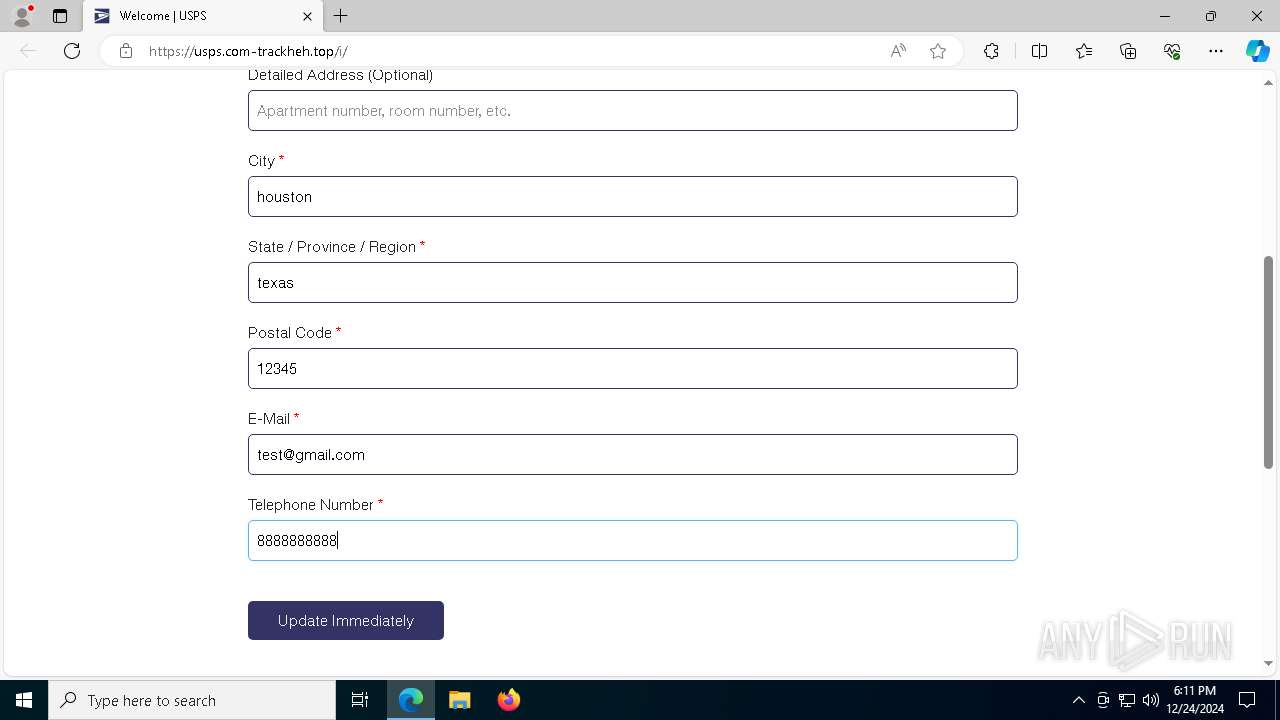Add this page to favorites
Image resolution: width=1280 pixels, height=720 pixels.
938,51
